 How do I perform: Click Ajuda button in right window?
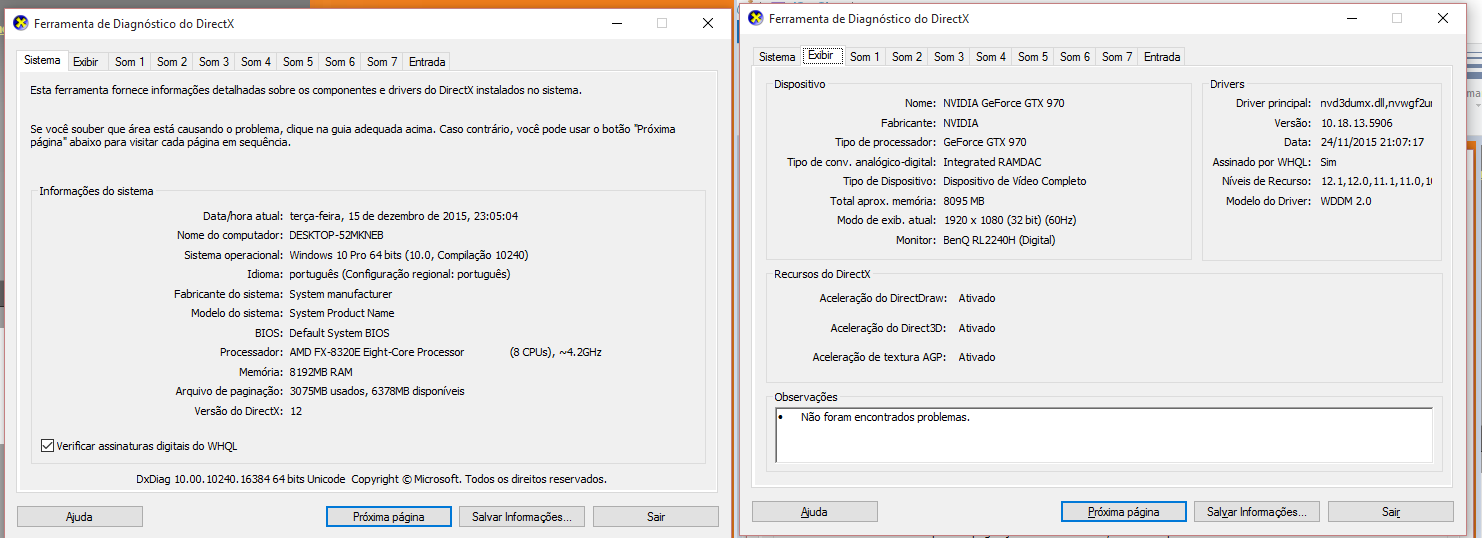tap(815, 512)
